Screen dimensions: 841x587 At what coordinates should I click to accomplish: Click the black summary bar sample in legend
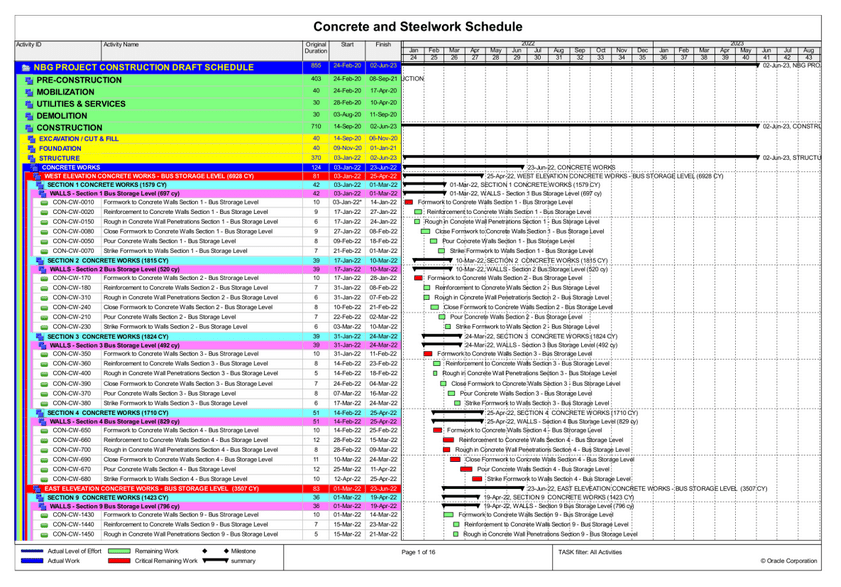point(216,561)
